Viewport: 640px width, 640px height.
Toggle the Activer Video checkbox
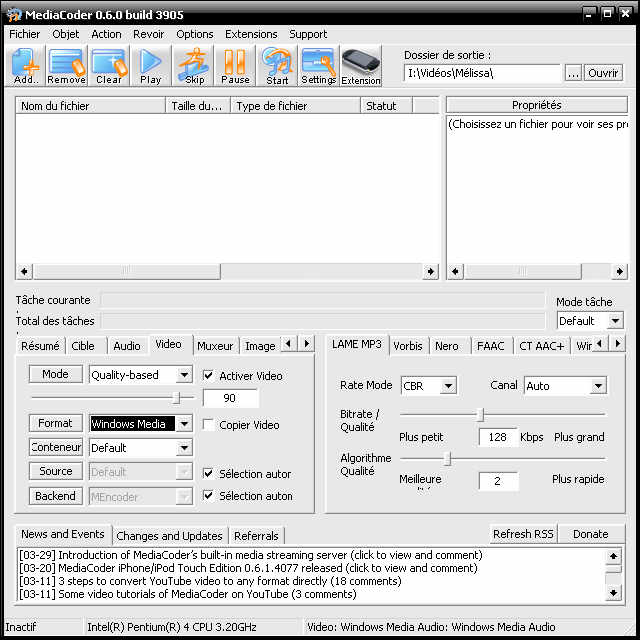(209, 376)
